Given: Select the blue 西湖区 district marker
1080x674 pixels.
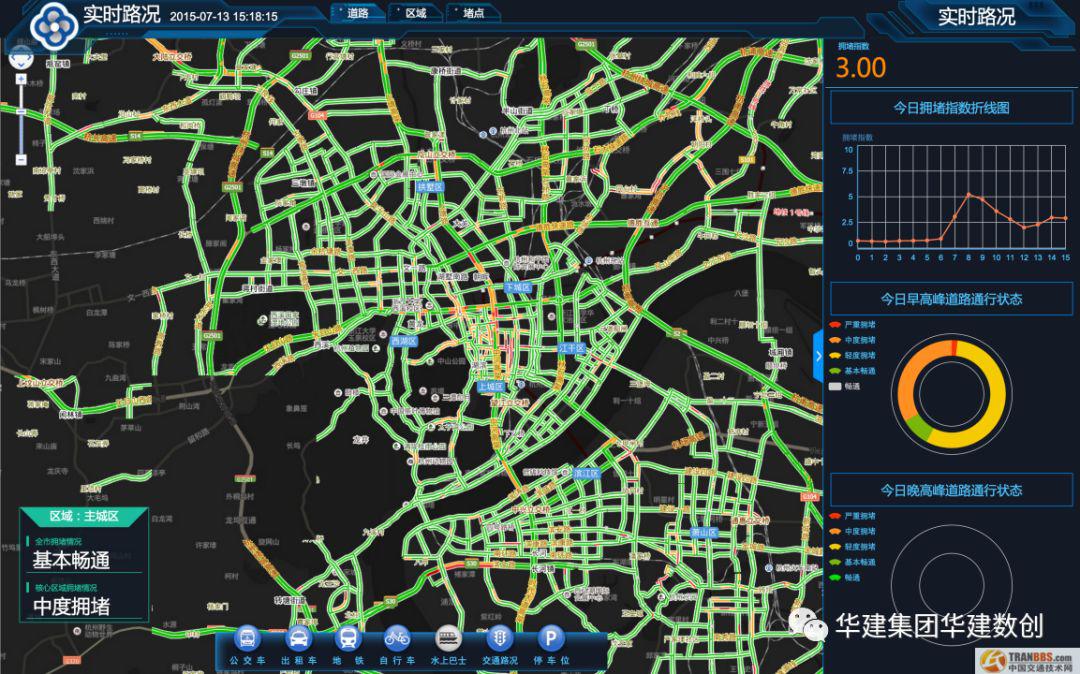Looking at the screenshot, I should (404, 341).
